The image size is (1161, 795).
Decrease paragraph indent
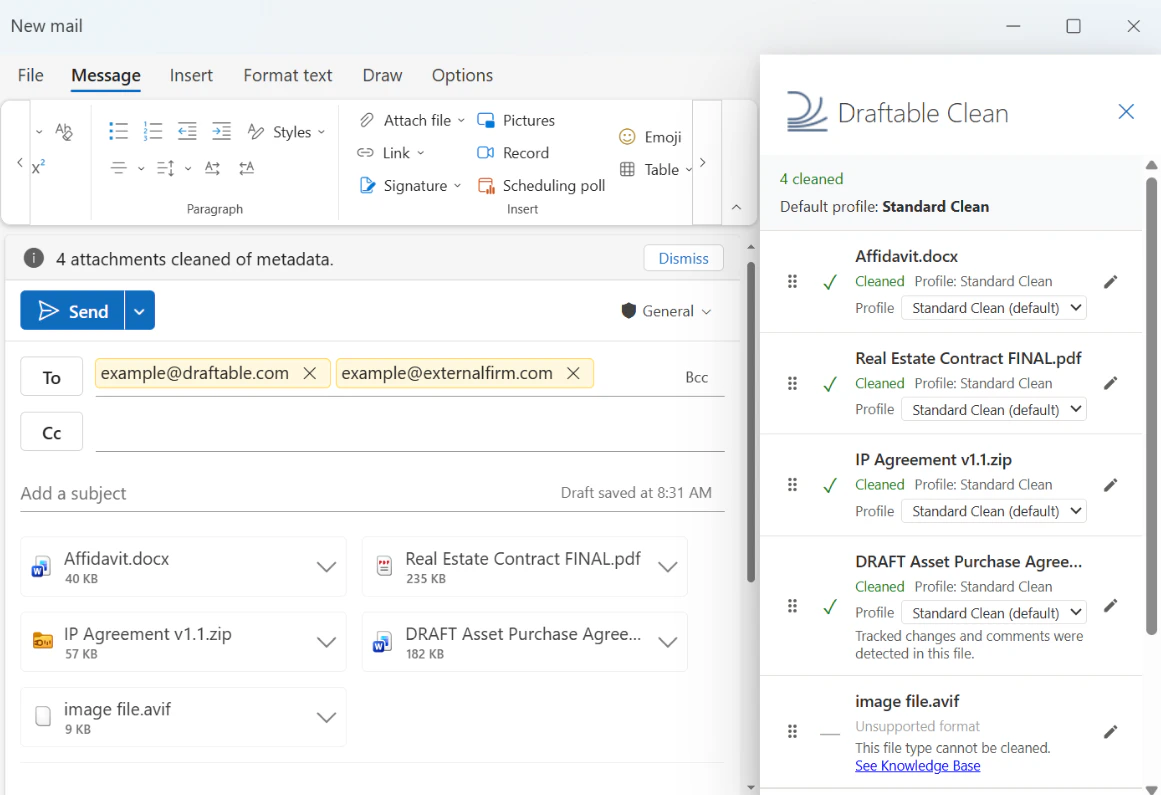(x=187, y=132)
